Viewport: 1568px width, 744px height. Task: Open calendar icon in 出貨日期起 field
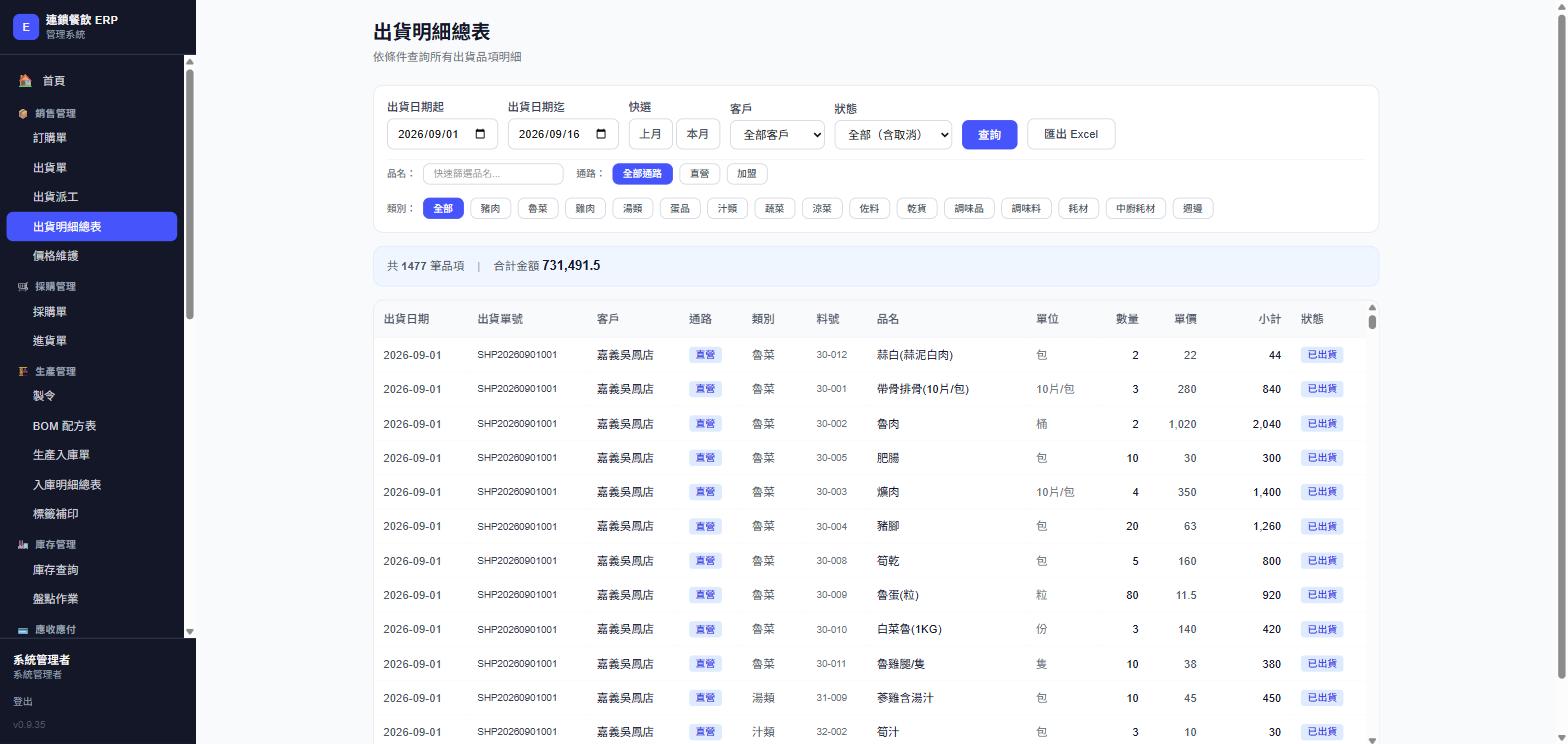(480, 134)
